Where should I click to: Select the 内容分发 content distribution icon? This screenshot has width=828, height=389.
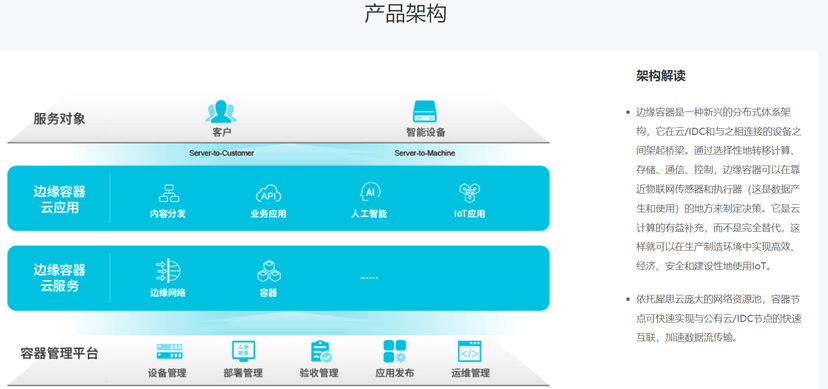[168, 193]
